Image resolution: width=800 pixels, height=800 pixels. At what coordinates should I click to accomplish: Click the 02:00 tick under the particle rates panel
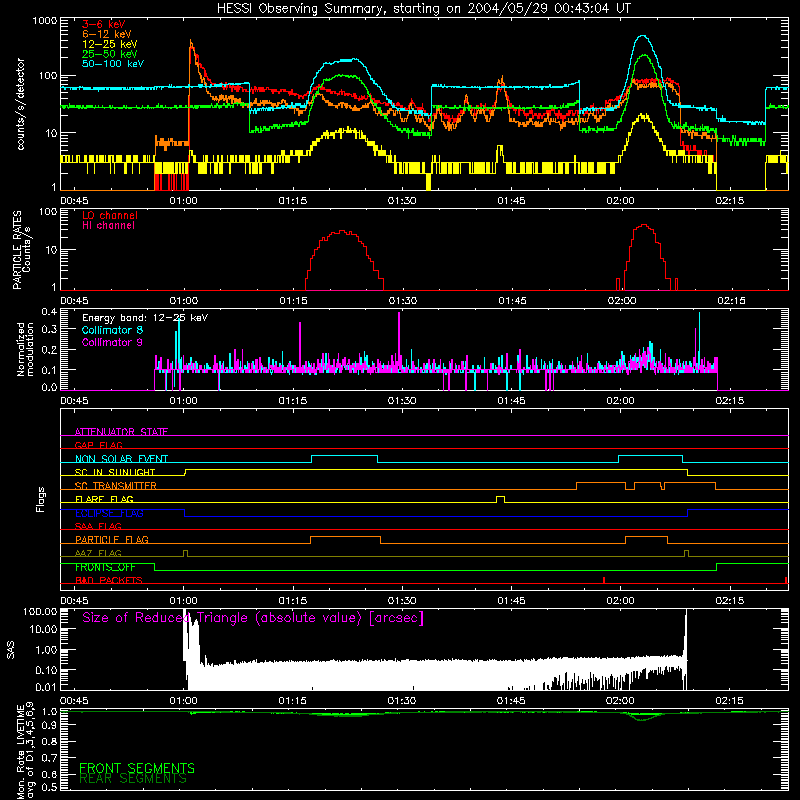click(x=621, y=301)
